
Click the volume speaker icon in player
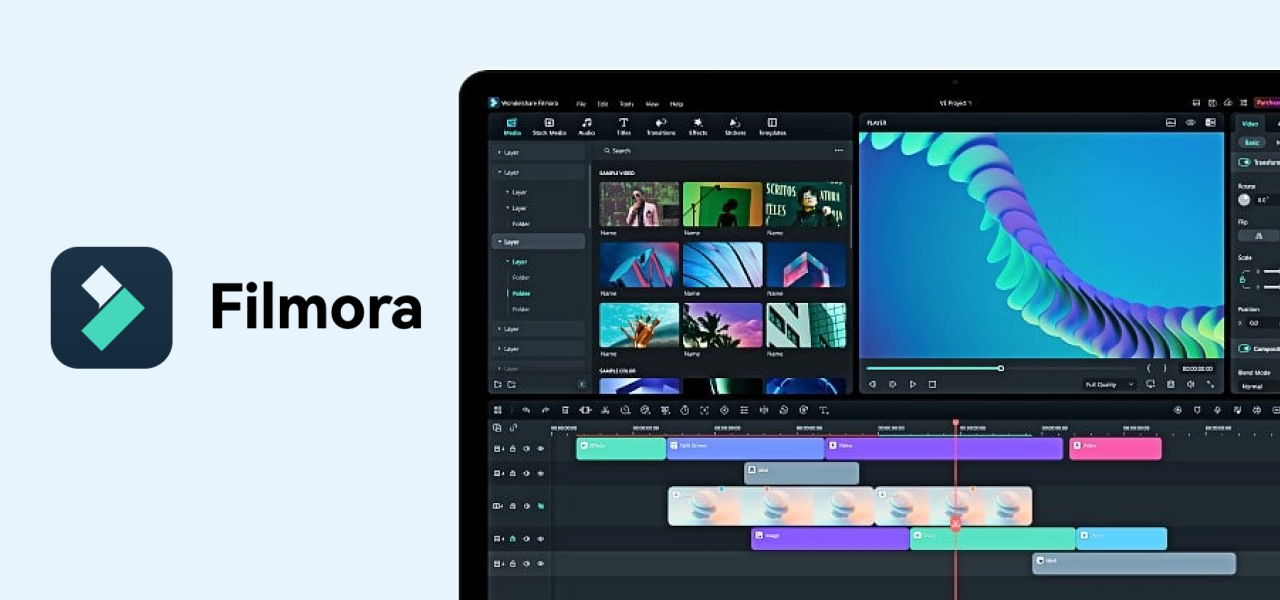pos(1190,384)
